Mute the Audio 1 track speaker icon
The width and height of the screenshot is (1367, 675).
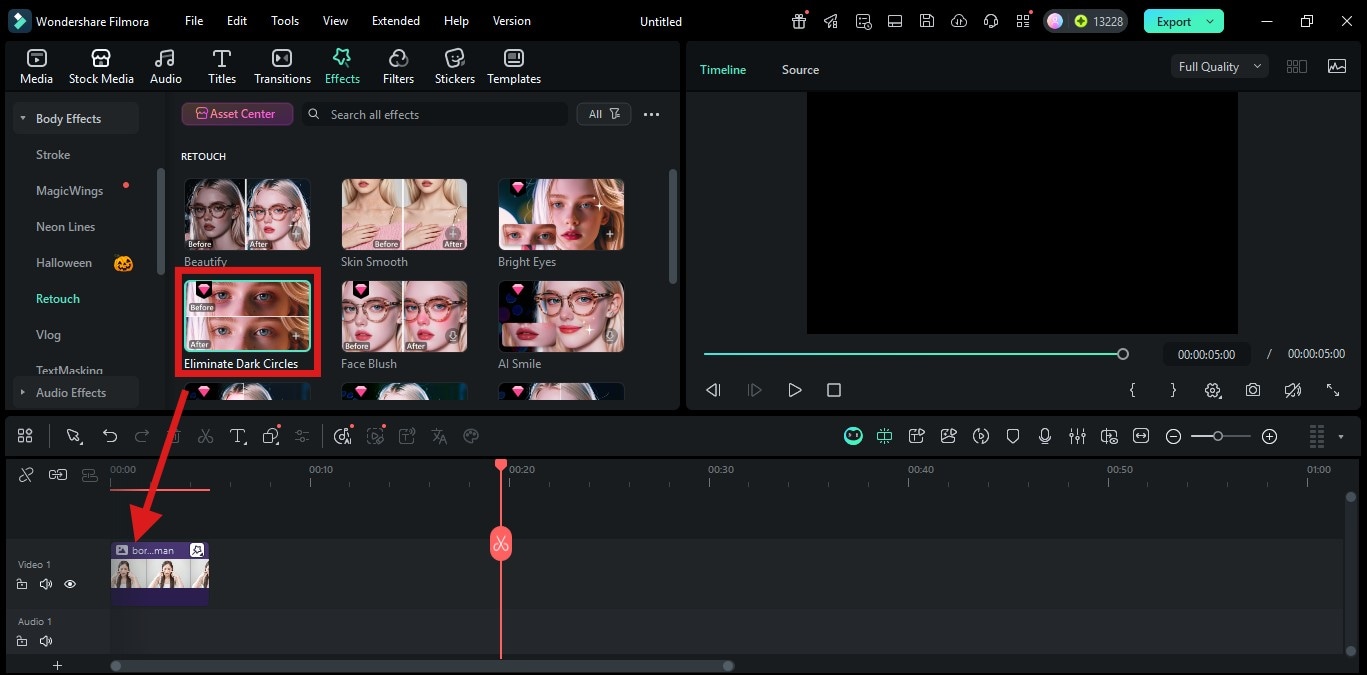45,640
